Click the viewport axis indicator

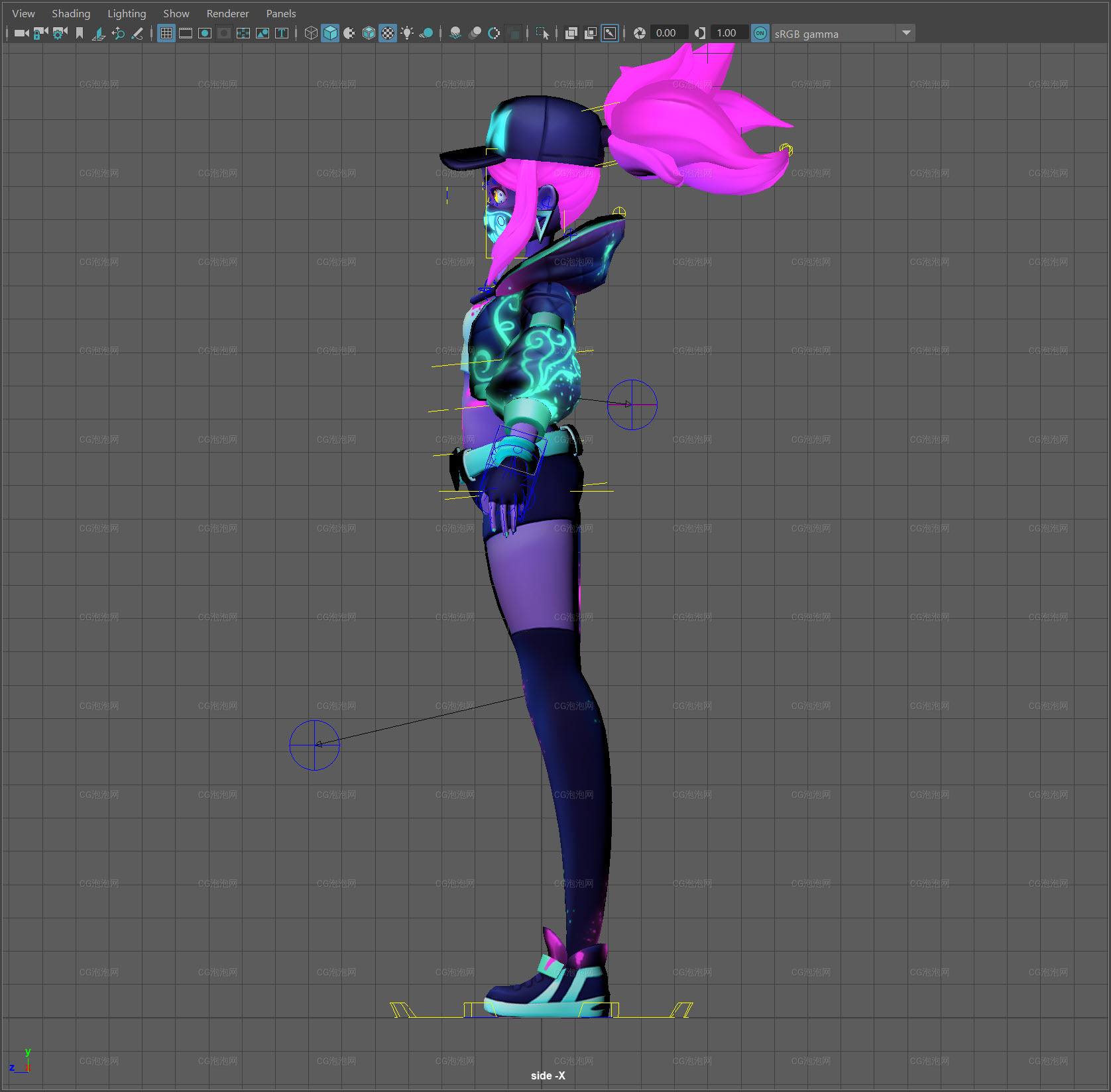pos(21,1062)
